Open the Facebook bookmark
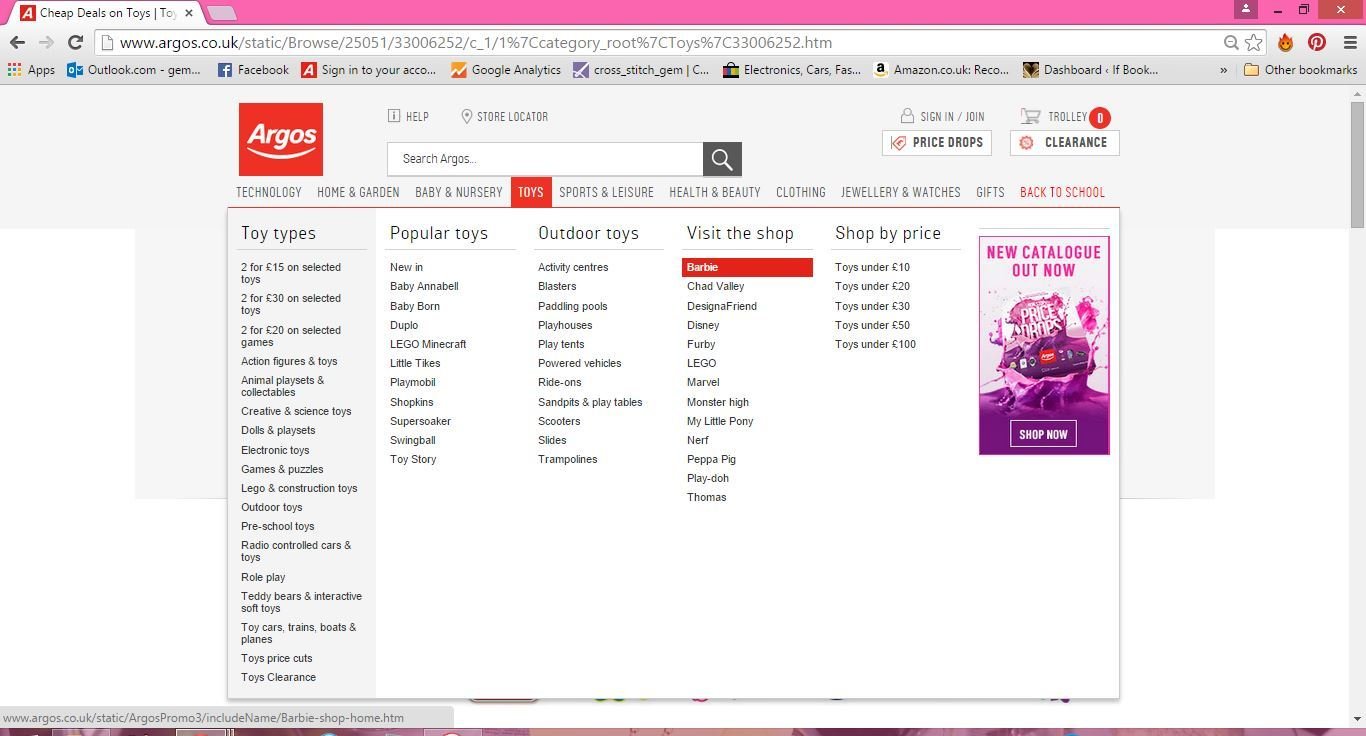This screenshot has height=736, width=1366. point(253,70)
